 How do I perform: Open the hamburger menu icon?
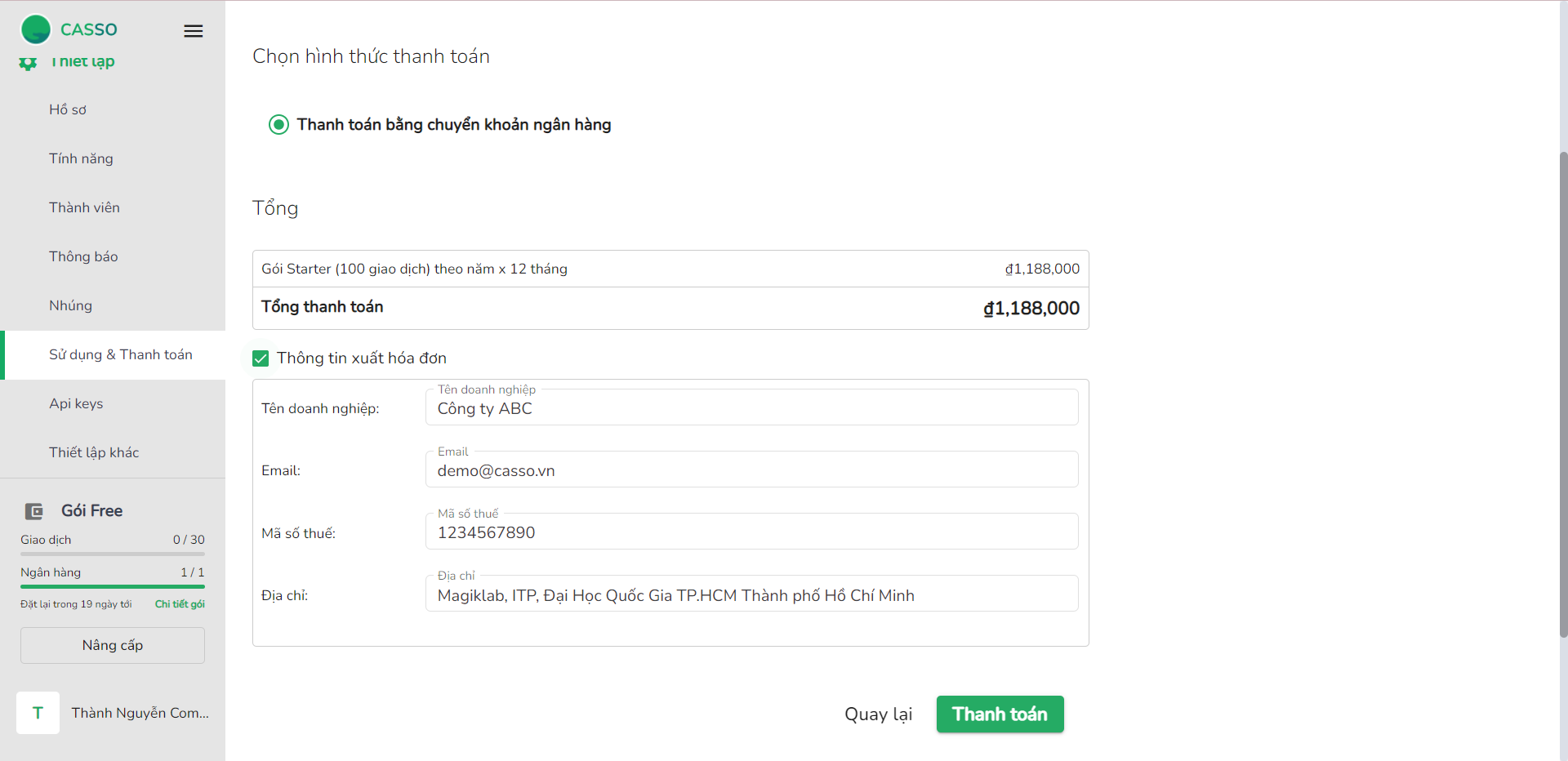point(194,31)
